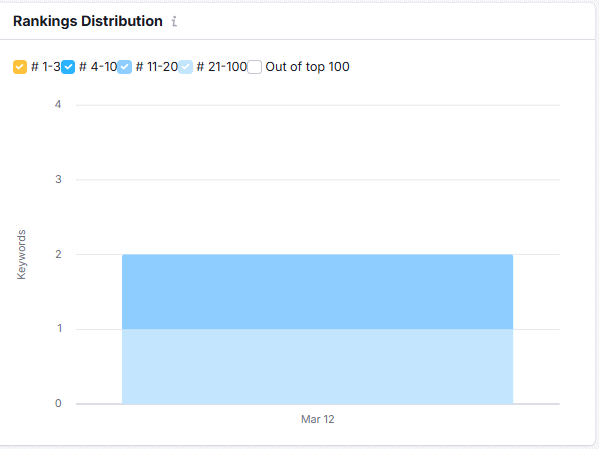The image size is (599, 449).
Task: Toggle the # 4-10 checkbox
Action: [x=68, y=67]
